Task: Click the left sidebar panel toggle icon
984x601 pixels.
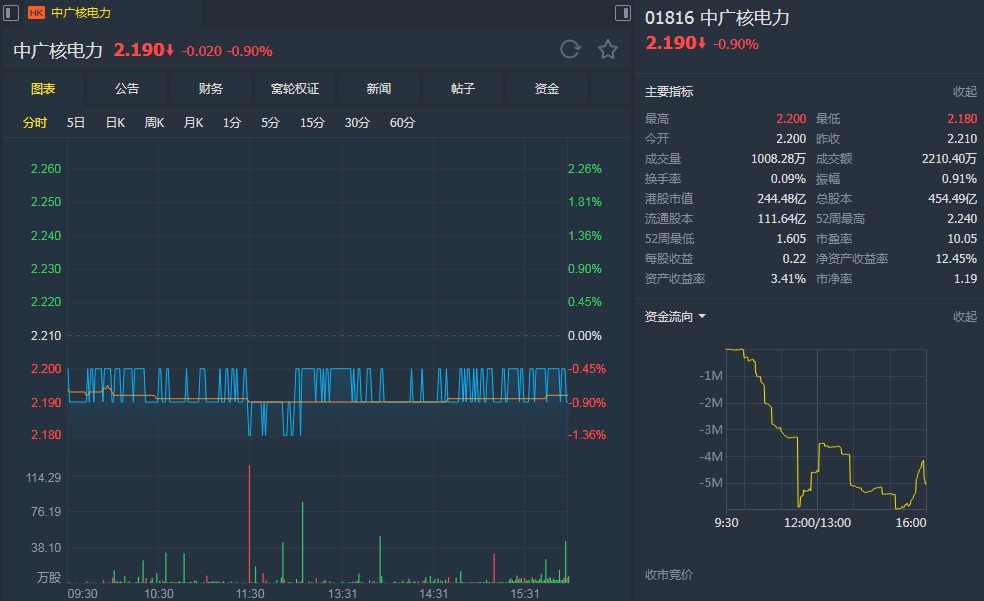Action: coord(11,13)
